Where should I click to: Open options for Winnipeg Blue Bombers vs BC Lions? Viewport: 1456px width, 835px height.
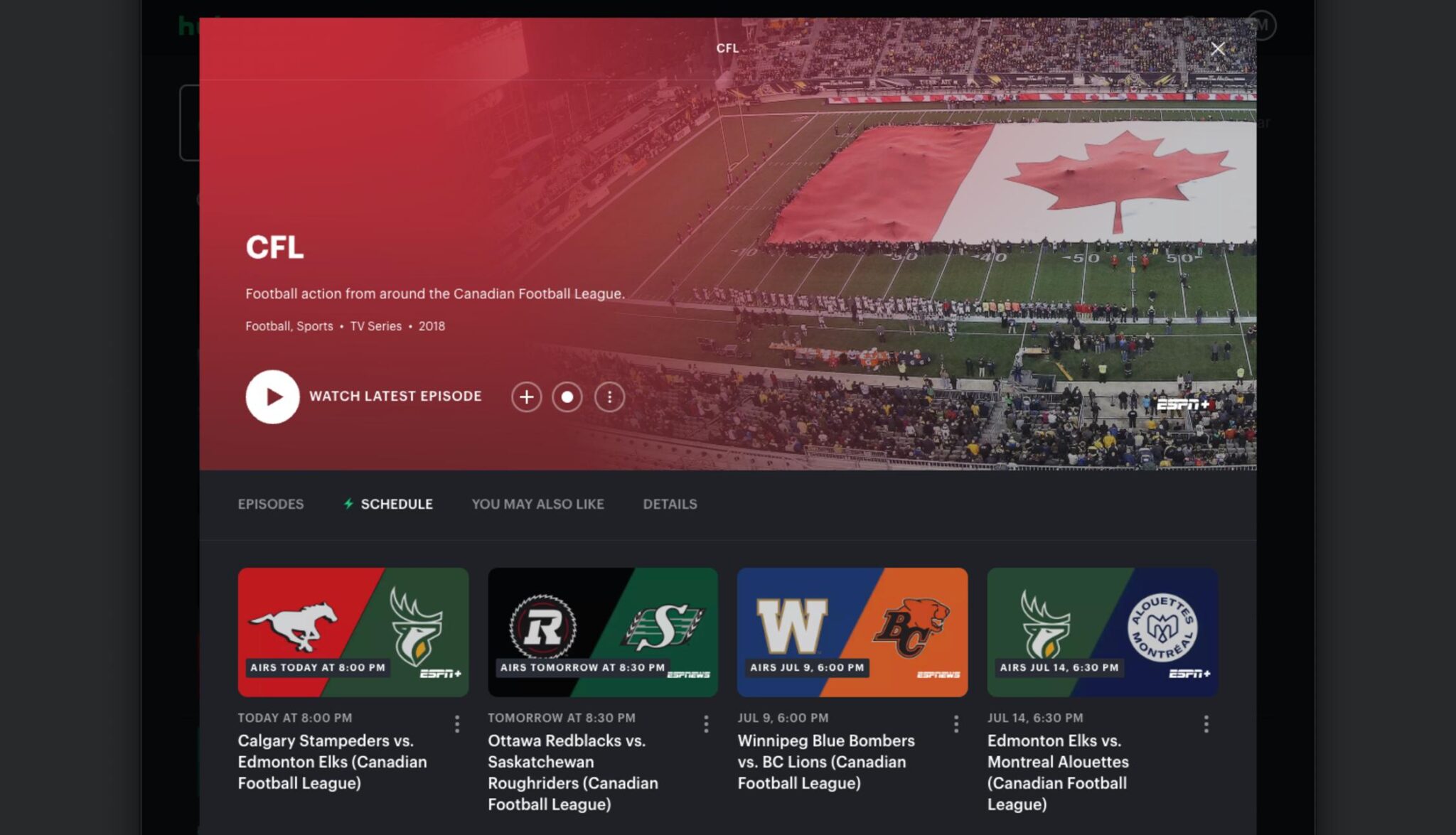tap(955, 724)
